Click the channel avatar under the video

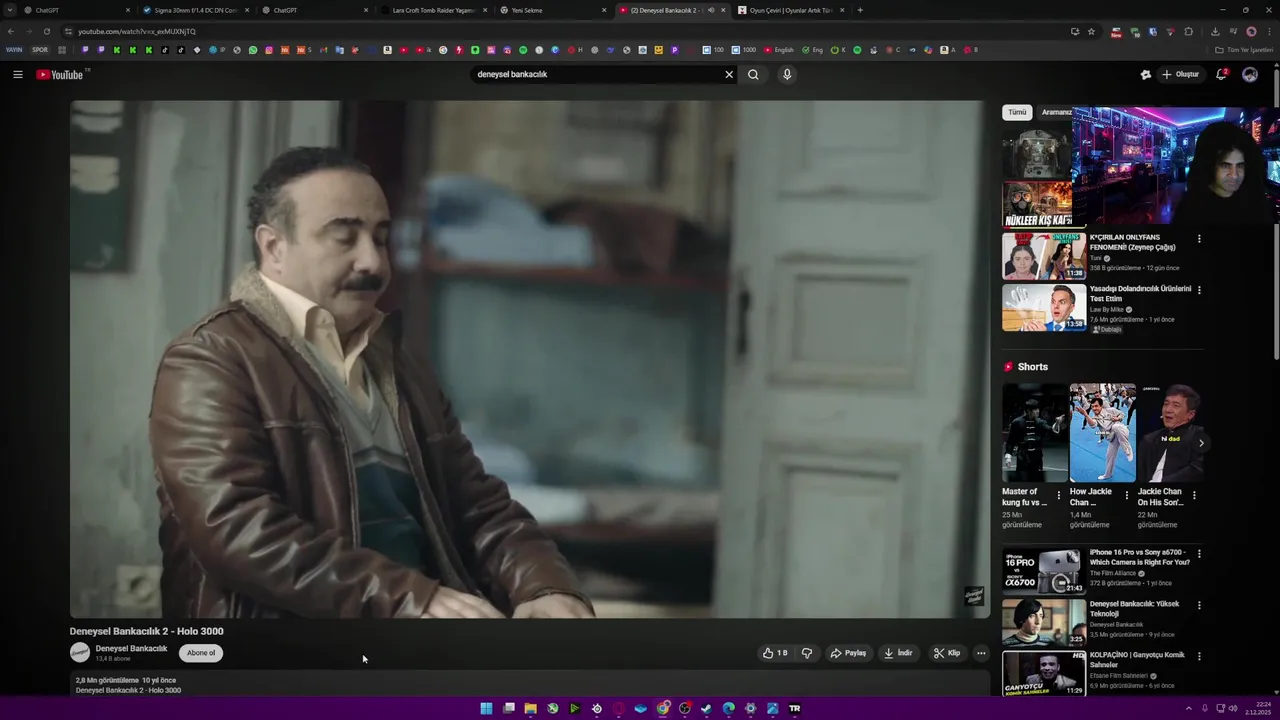tap(79, 653)
